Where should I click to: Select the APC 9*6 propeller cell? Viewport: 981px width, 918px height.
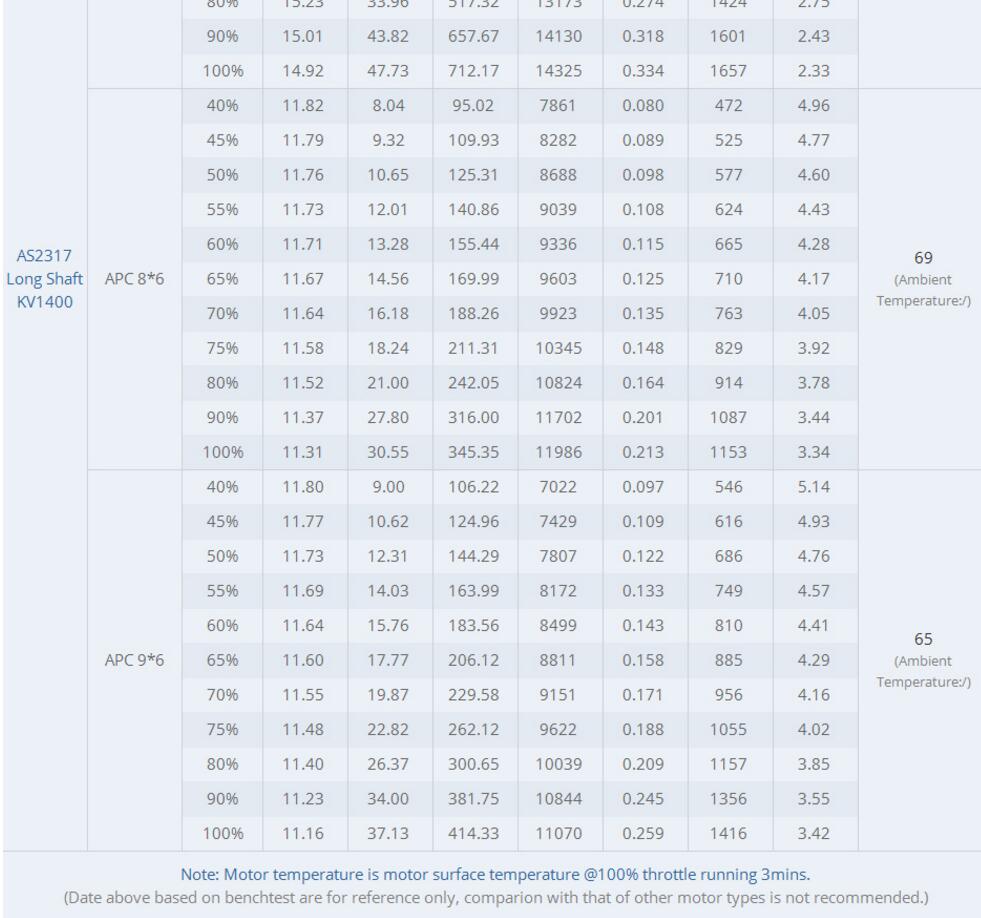(x=135, y=659)
